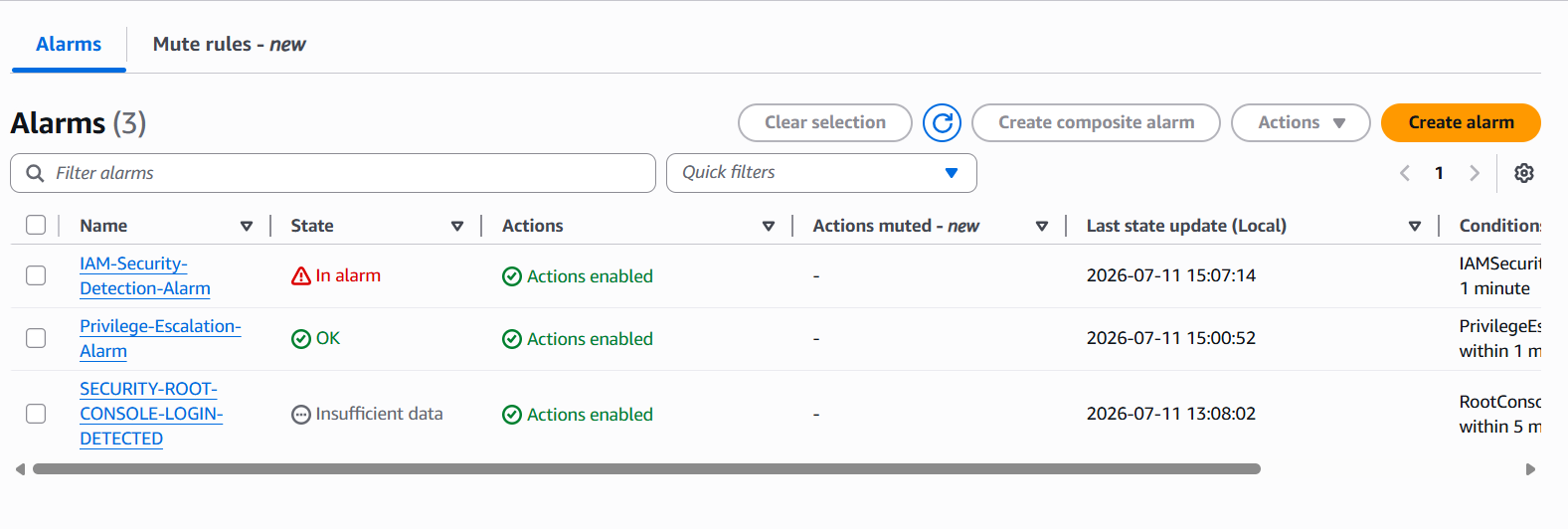Go to the next page of alarms
The image size is (1568, 529).
tap(1475, 173)
